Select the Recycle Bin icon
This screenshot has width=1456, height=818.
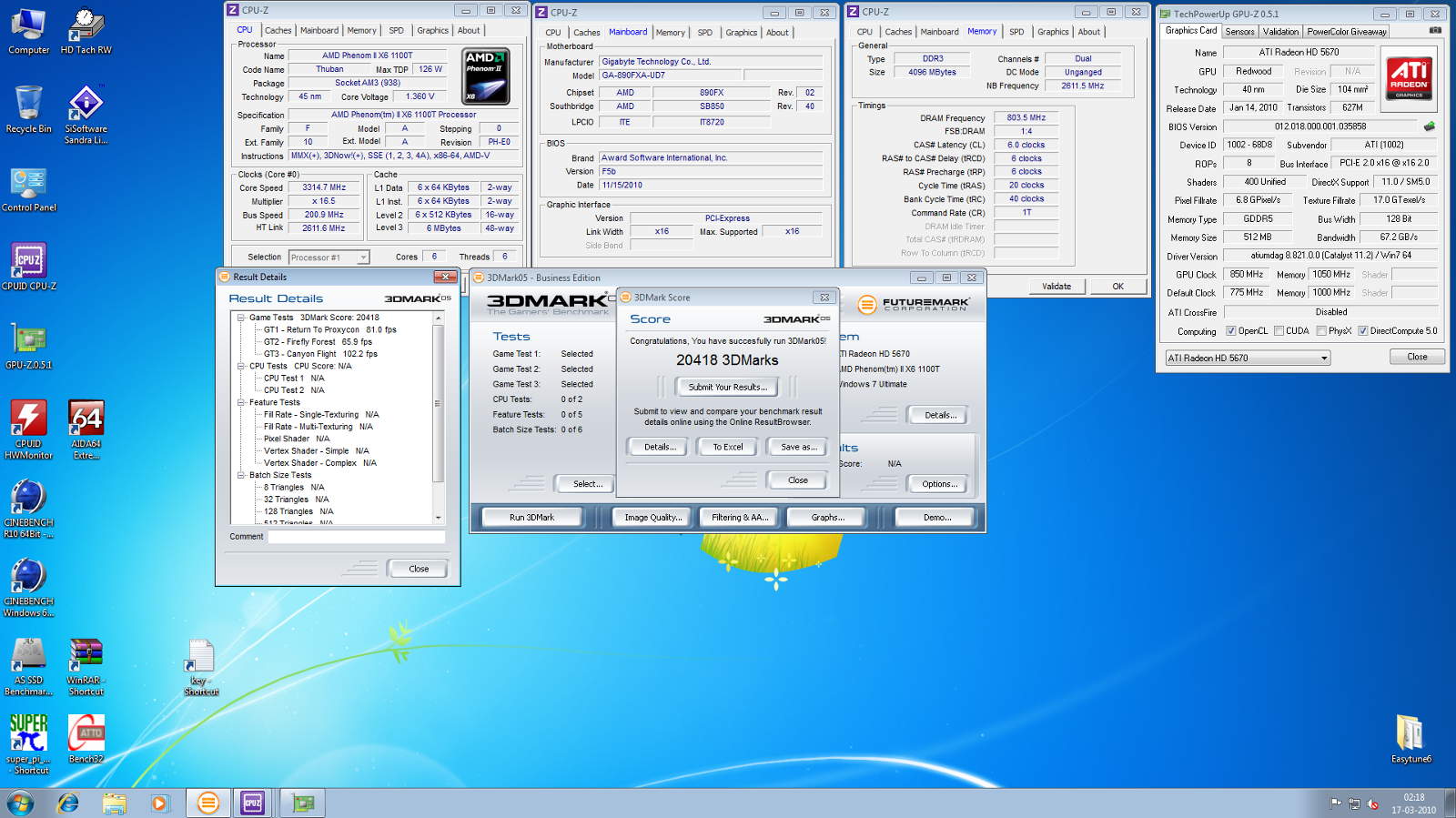[29, 110]
